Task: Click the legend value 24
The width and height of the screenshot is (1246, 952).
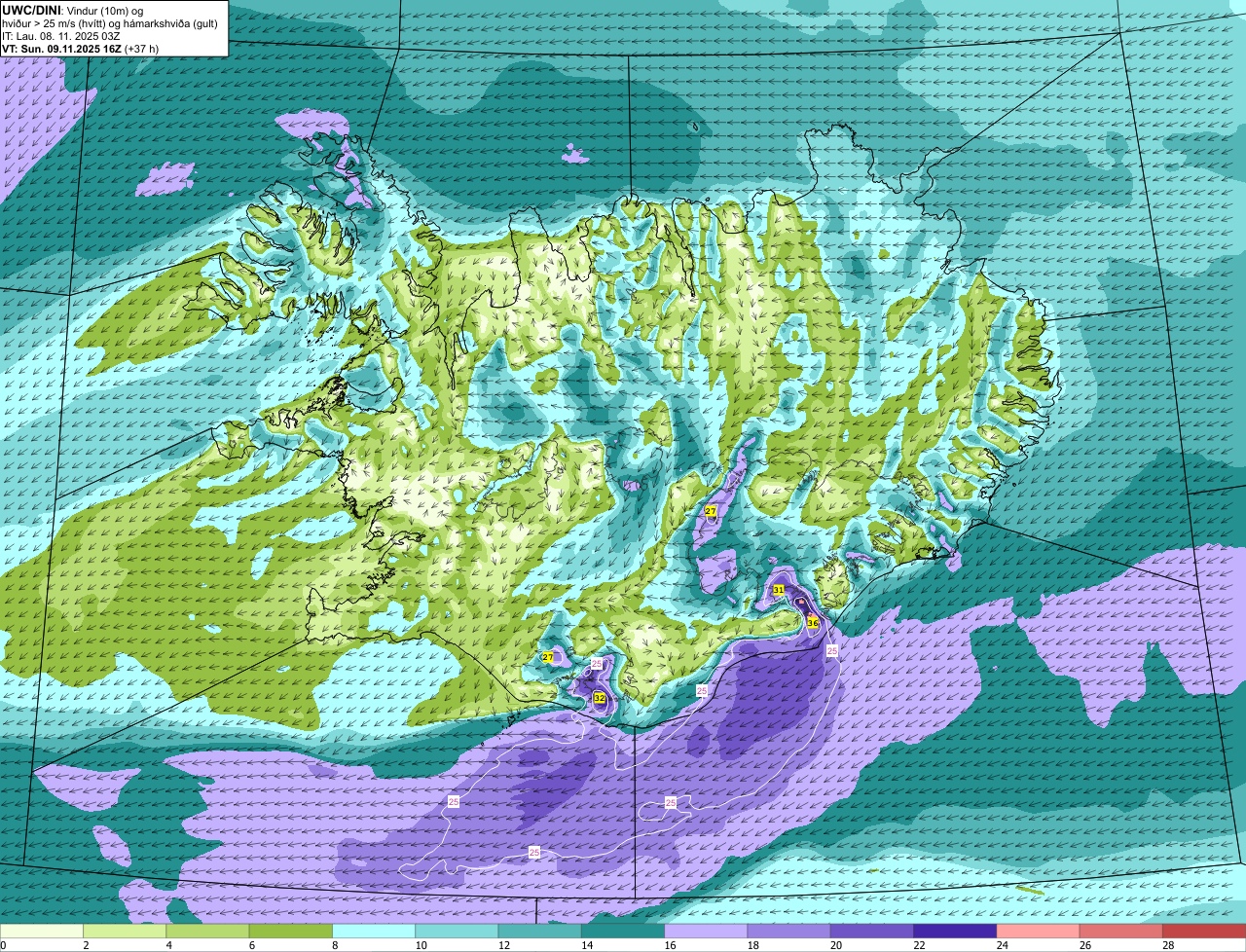Action: pyautogui.click(x=1002, y=945)
